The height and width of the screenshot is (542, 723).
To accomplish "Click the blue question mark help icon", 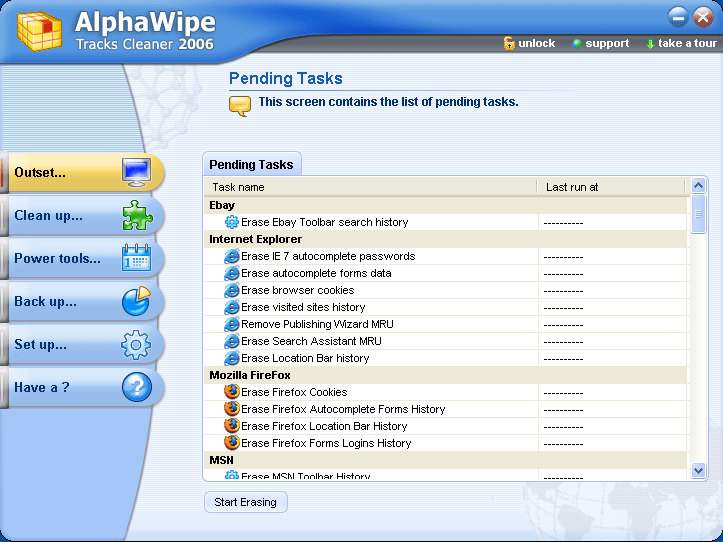I will pyautogui.click(x=136, y=387).
